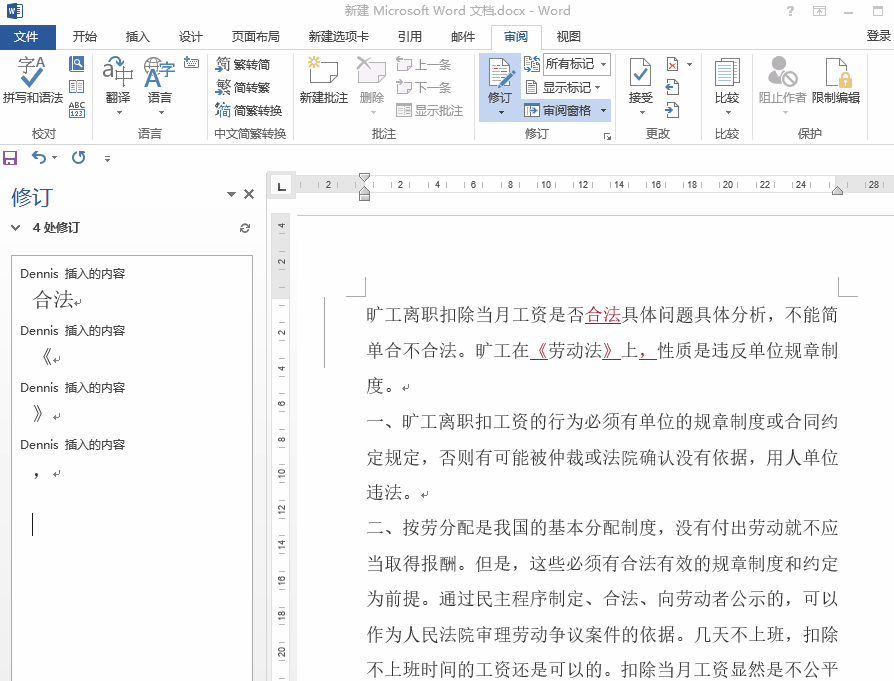Click 繁转简 traditional to simplified conversion
Screen dimensions: 894x681
tap(243, 64)
